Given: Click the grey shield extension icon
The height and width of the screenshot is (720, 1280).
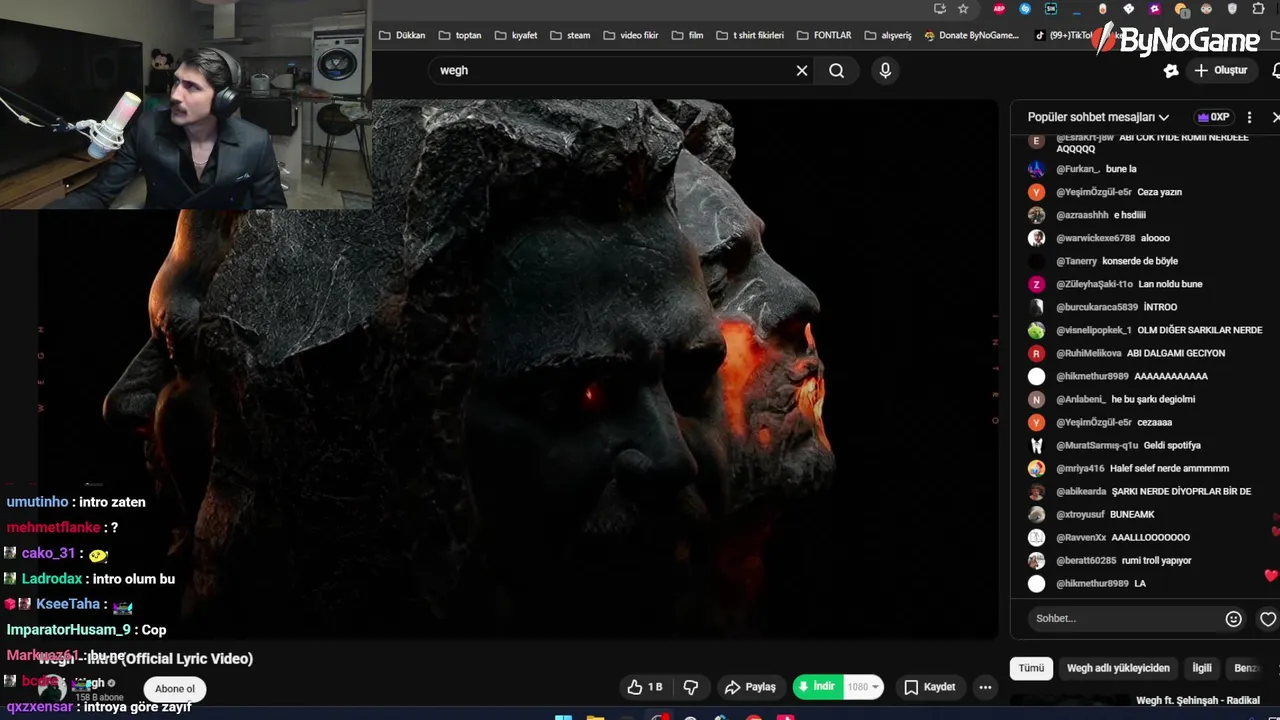Looking at the screenshot, I should point(1232,9).
